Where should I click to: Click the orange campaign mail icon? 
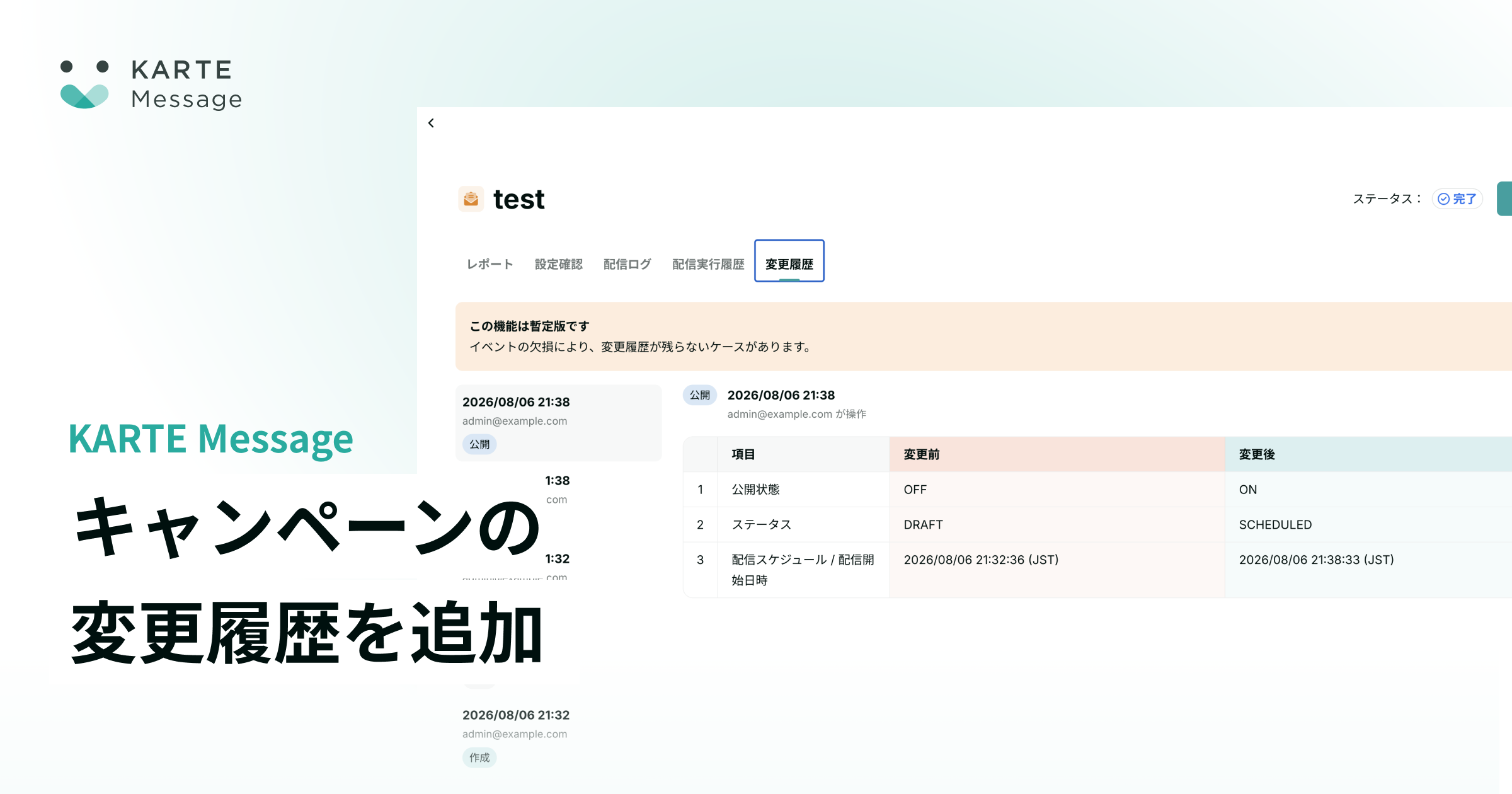click(x=471, y=199)
